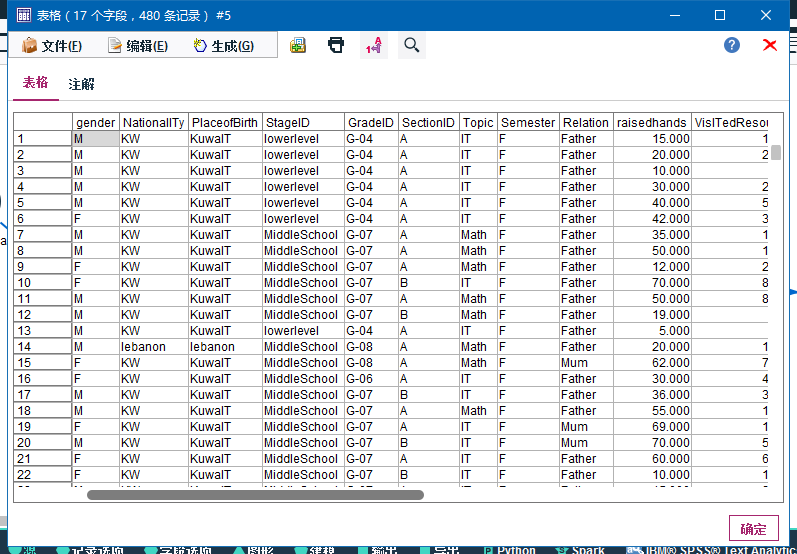The image size is (797, 554).
Task: Click the raisedhands column header
Action: [652, 122]
